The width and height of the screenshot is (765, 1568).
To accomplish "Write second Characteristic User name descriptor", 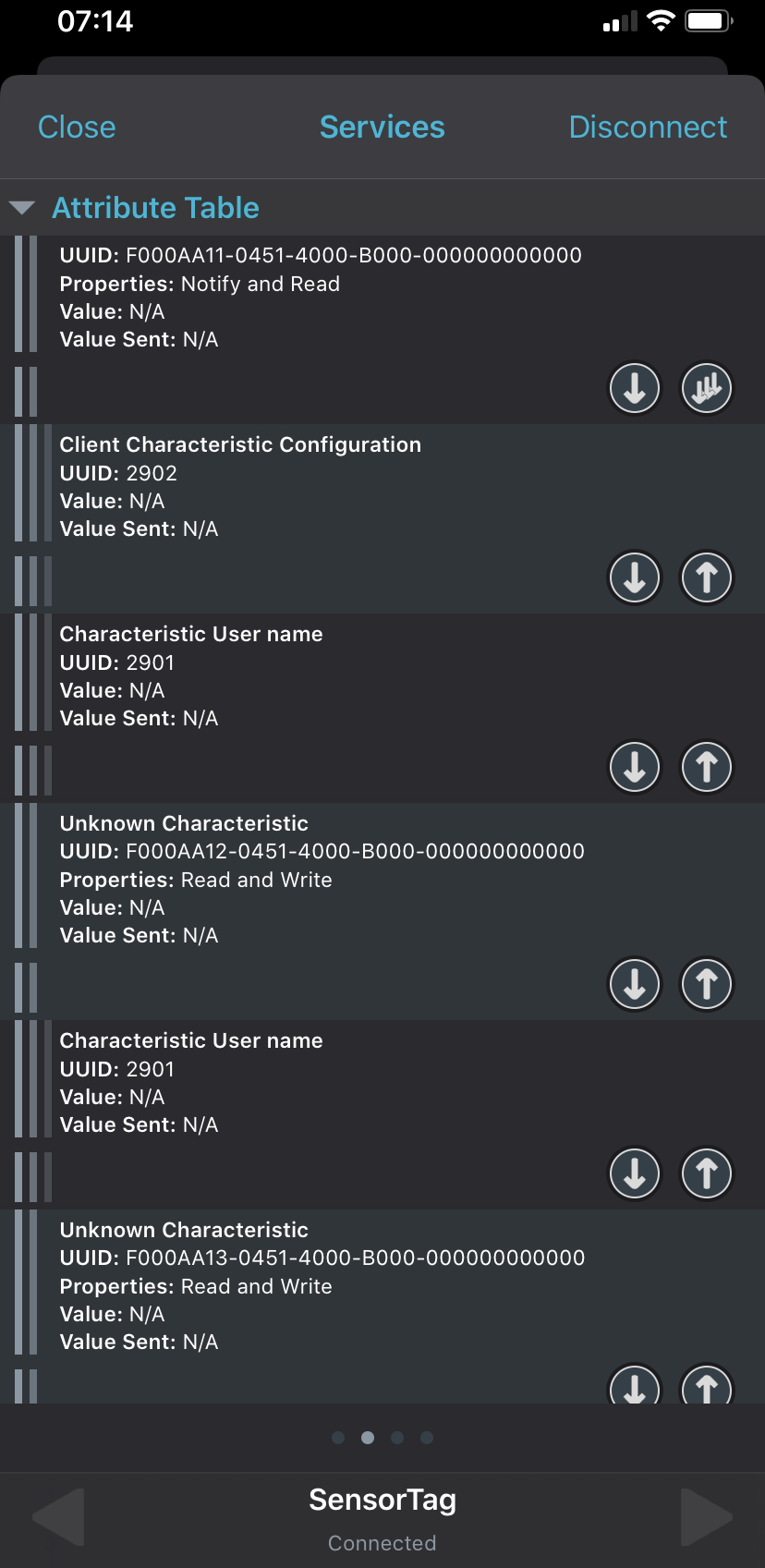I will tap(707, 1173).
